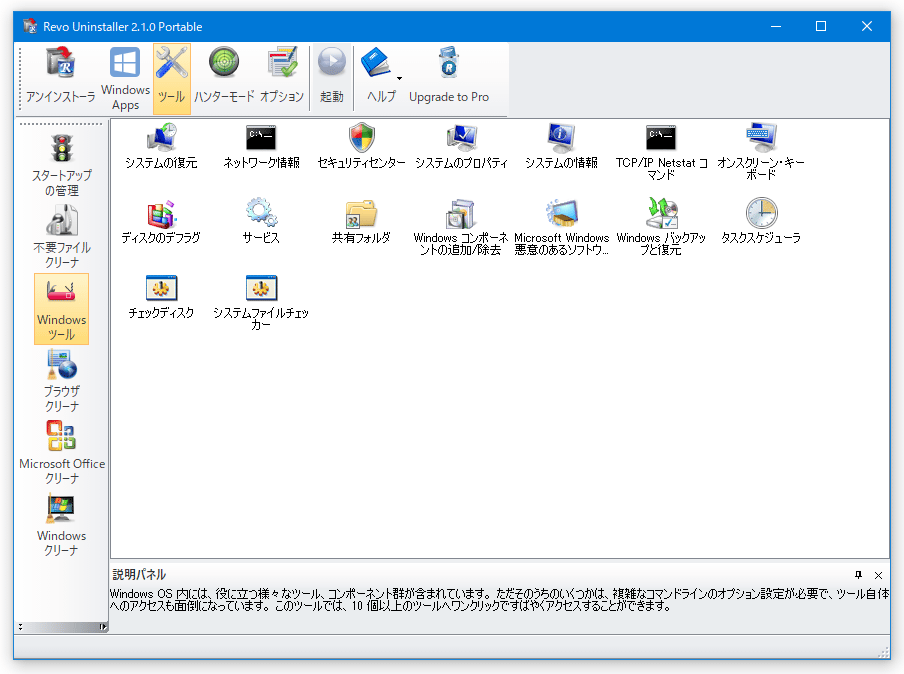Viewport: 904px width, 674px height.
Task: Open Windows コンポーネントの追加/除去
Action: click(461, 227)
